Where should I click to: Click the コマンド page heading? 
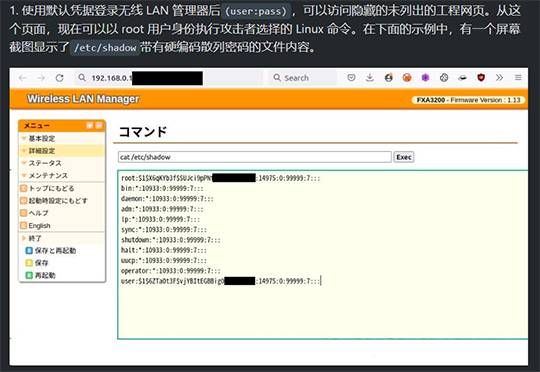pos(143,132)
